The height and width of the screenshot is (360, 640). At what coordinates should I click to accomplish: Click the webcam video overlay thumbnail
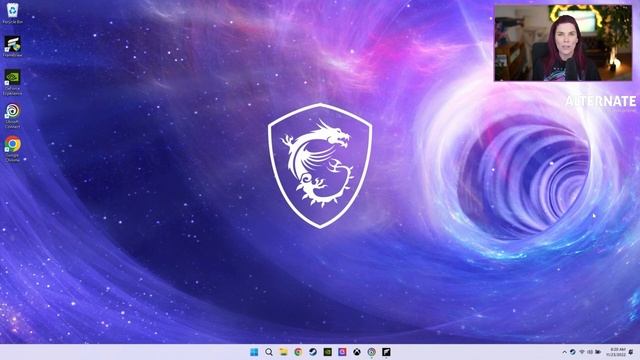click(x=563, y=43)
